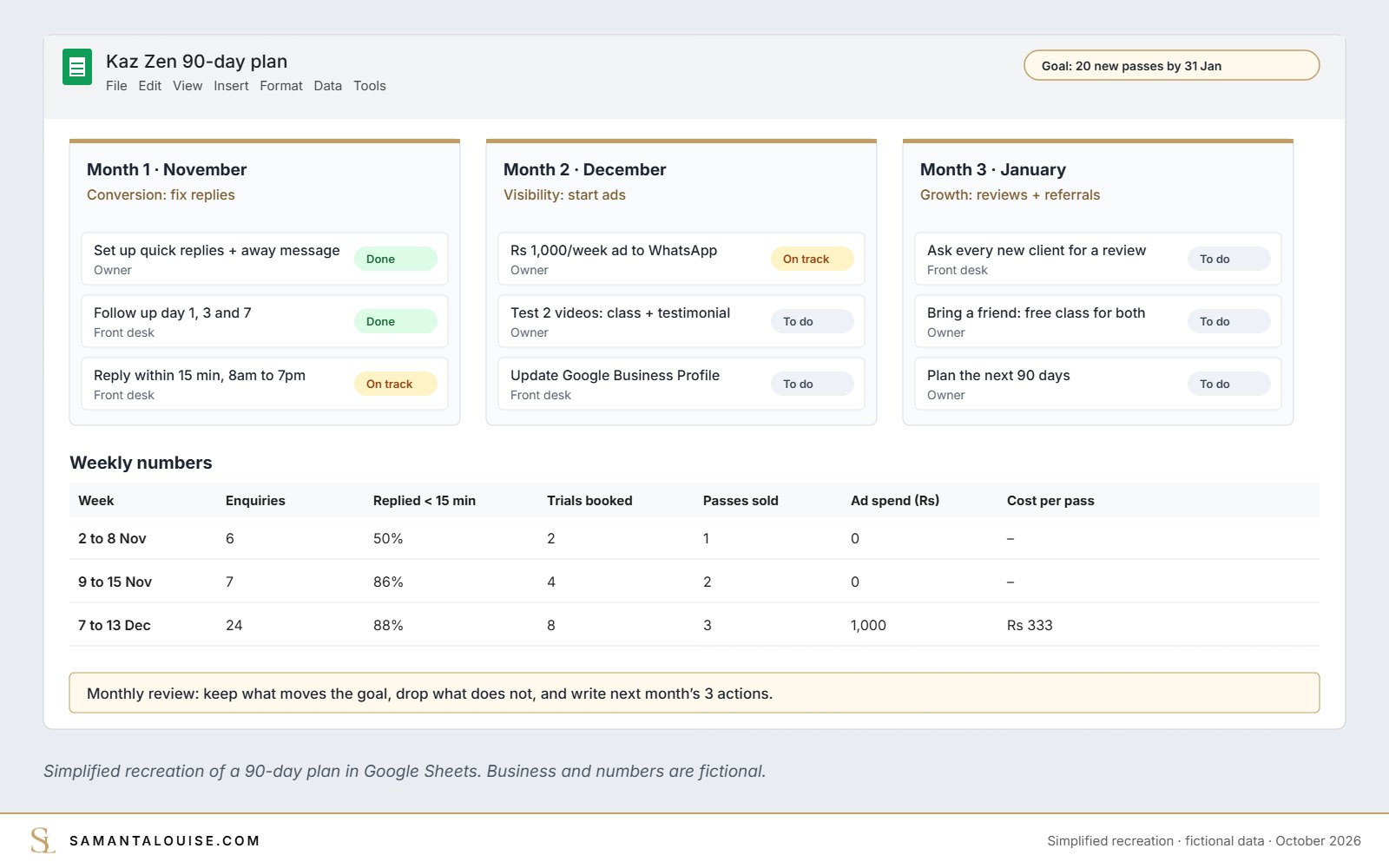The height and width of the screenshot is (868, 1389).
Task: Select the Month 2 · December heading
Action: coord(585,170)
